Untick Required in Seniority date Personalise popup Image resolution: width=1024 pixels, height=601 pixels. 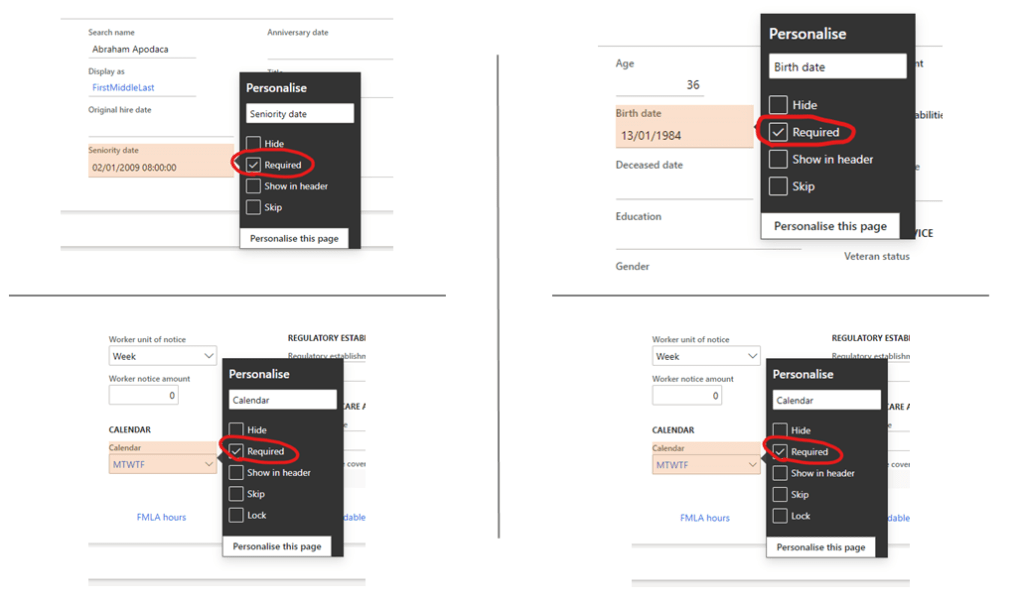pyautogui.click(x=254, y=165)
